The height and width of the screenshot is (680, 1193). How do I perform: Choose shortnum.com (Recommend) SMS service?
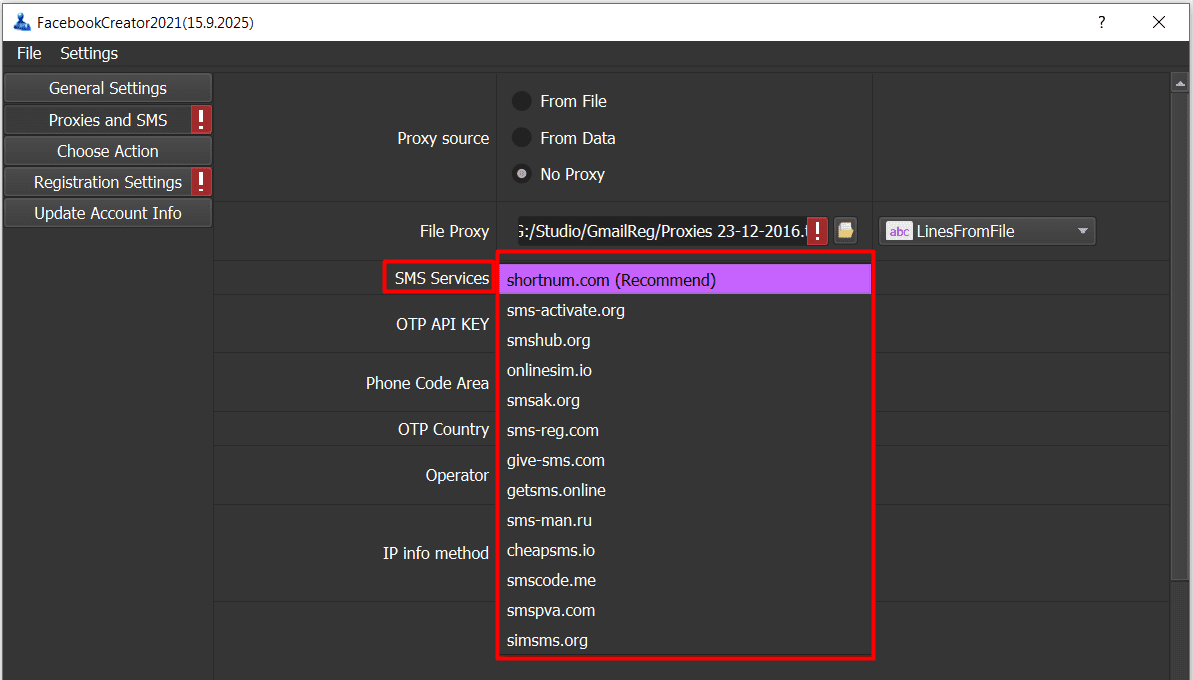685,280
